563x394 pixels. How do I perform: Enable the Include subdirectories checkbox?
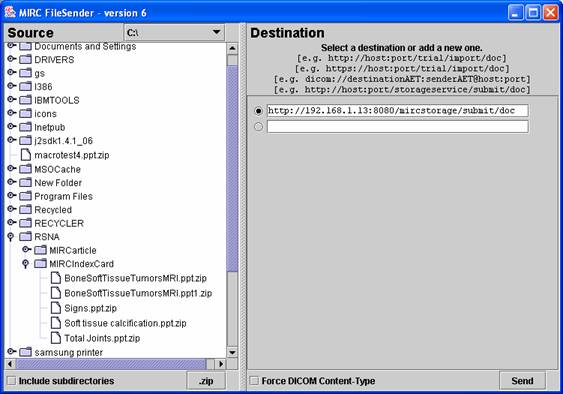(x=12, y=381)
